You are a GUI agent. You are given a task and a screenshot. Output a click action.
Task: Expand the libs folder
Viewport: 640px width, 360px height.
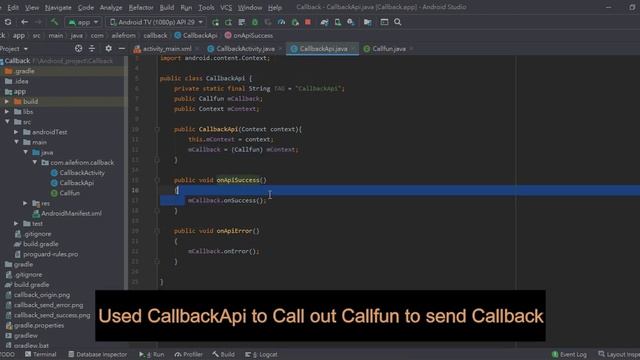7,111
